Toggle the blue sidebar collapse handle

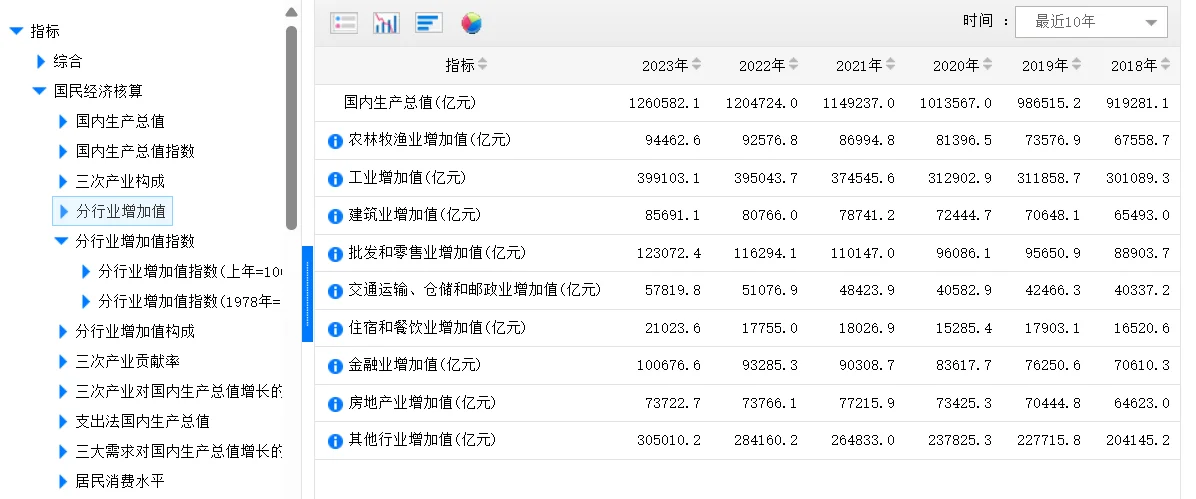pyautogui.click(x=307, y=294)
